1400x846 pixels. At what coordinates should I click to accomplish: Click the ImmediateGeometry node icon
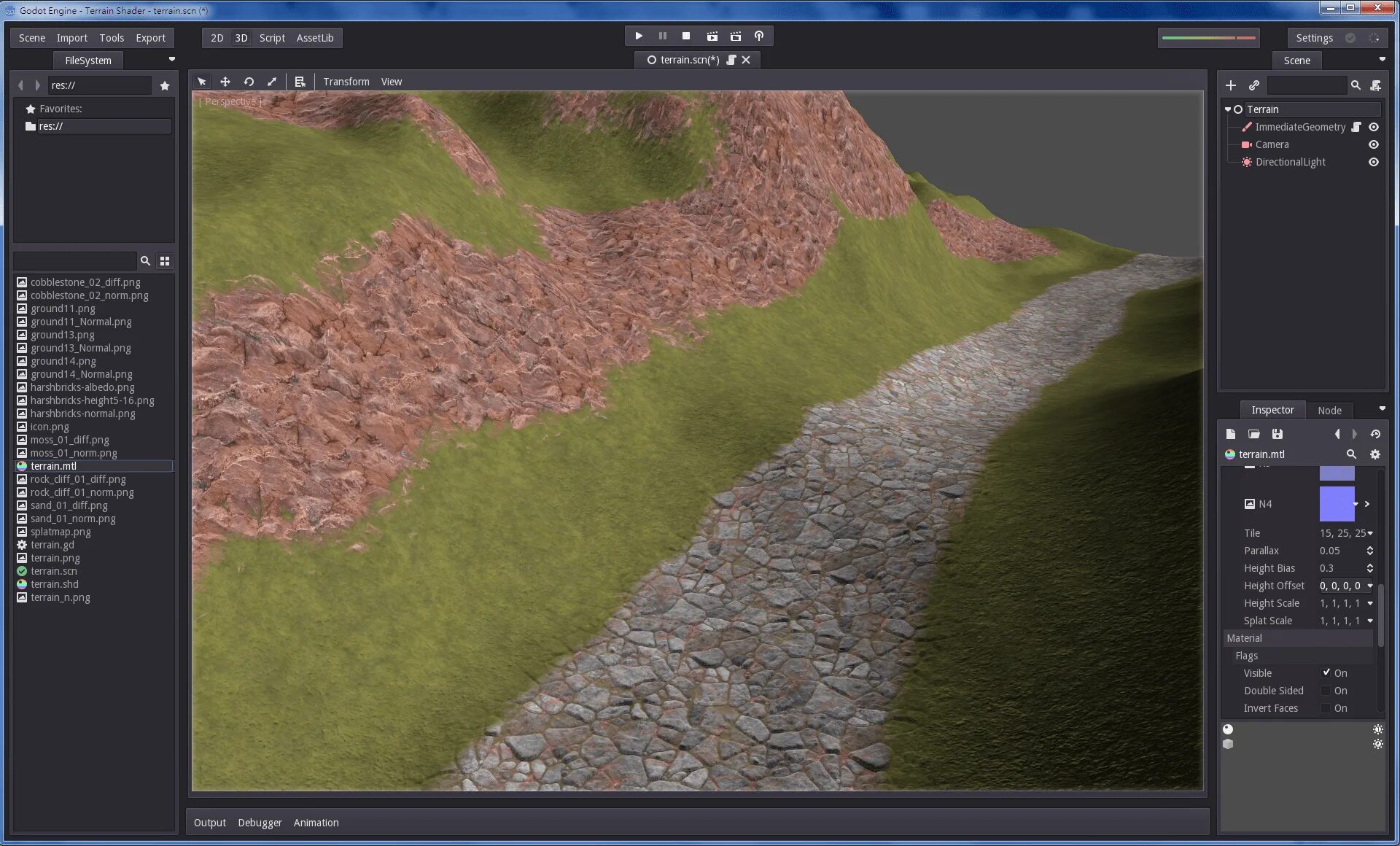coord(1247,127)
